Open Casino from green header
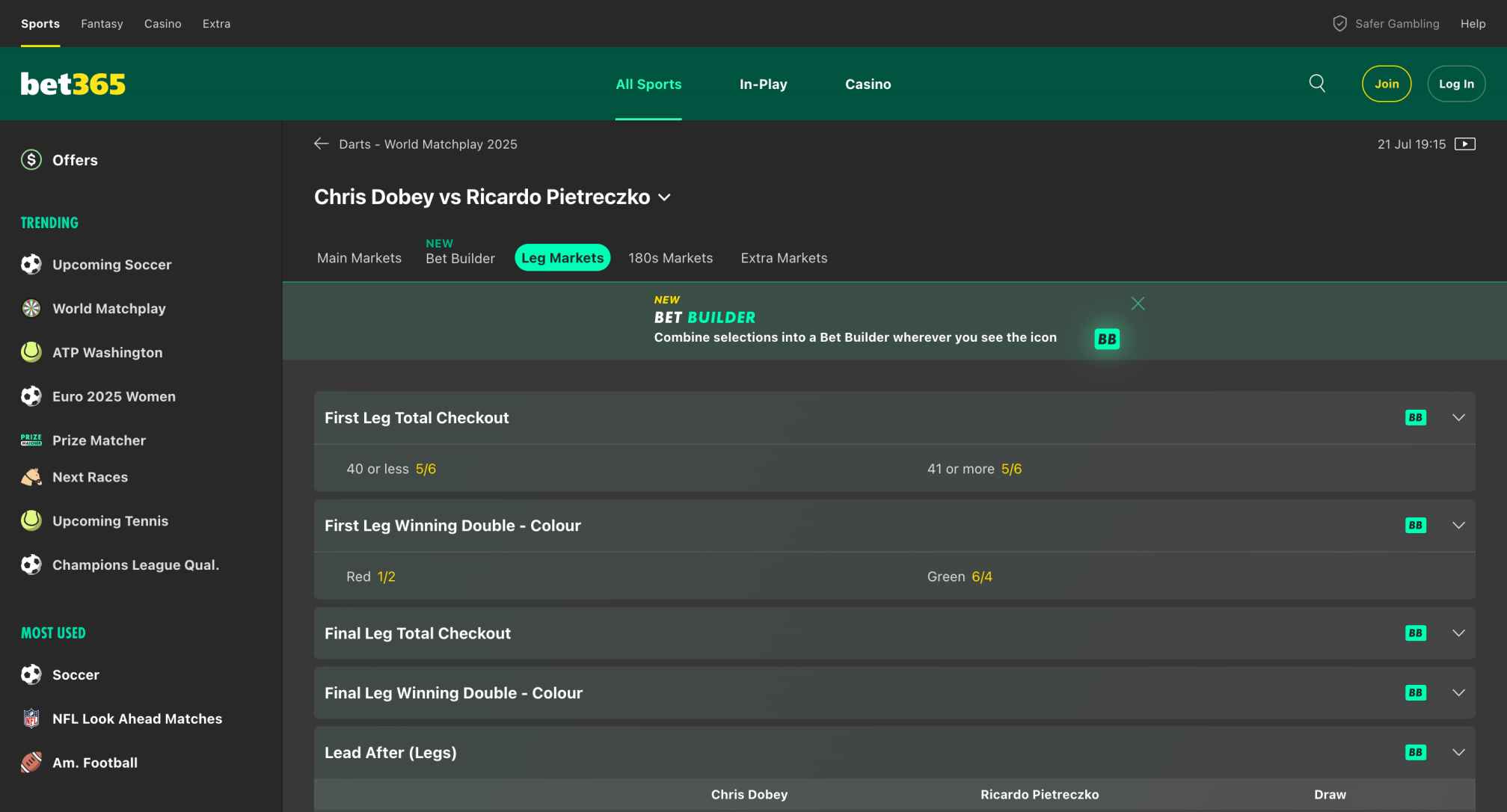1507x812 pixels. click(x=868, y=84)
